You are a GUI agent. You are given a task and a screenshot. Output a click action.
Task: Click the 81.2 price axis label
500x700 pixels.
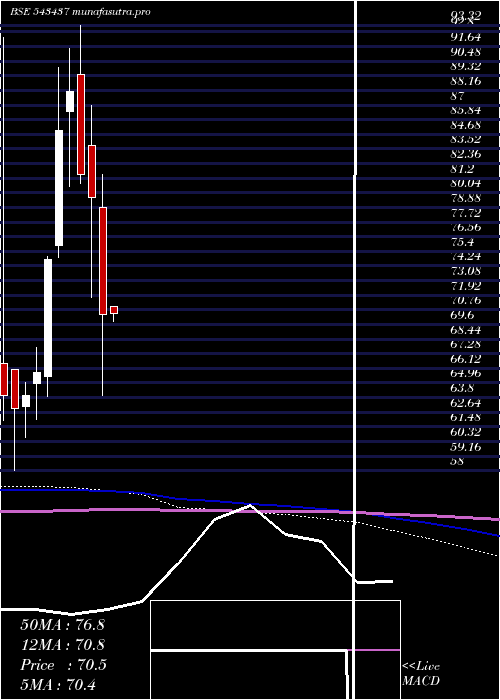click(x=462, y=169)
